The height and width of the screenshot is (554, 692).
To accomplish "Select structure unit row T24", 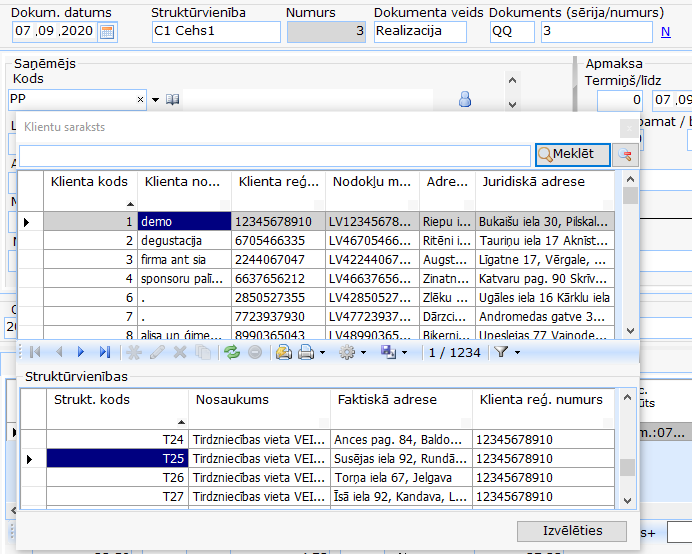I will pyautogui.click(x=318, y=440).
